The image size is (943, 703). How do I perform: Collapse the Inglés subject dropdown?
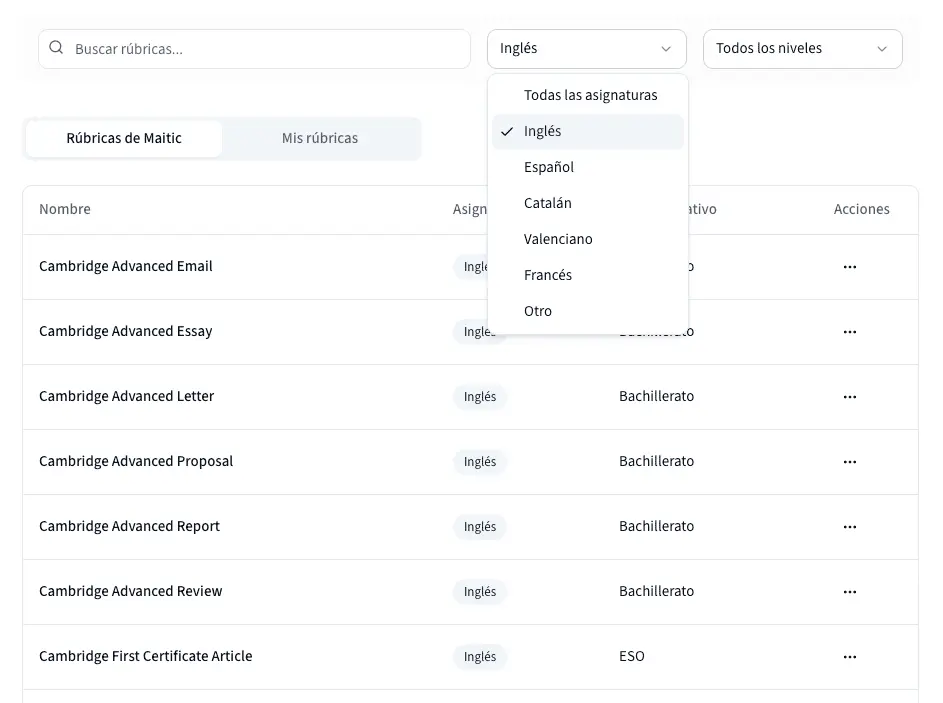point(586,49)
